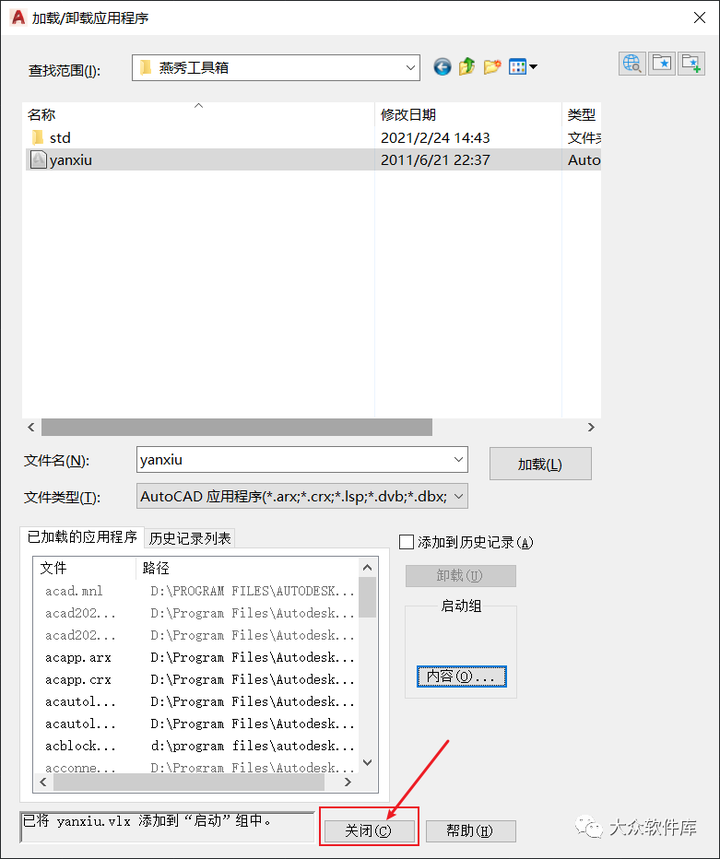Switch to 已加载的应用程序 tab
720x859 pixels.
tap(82, 537)
